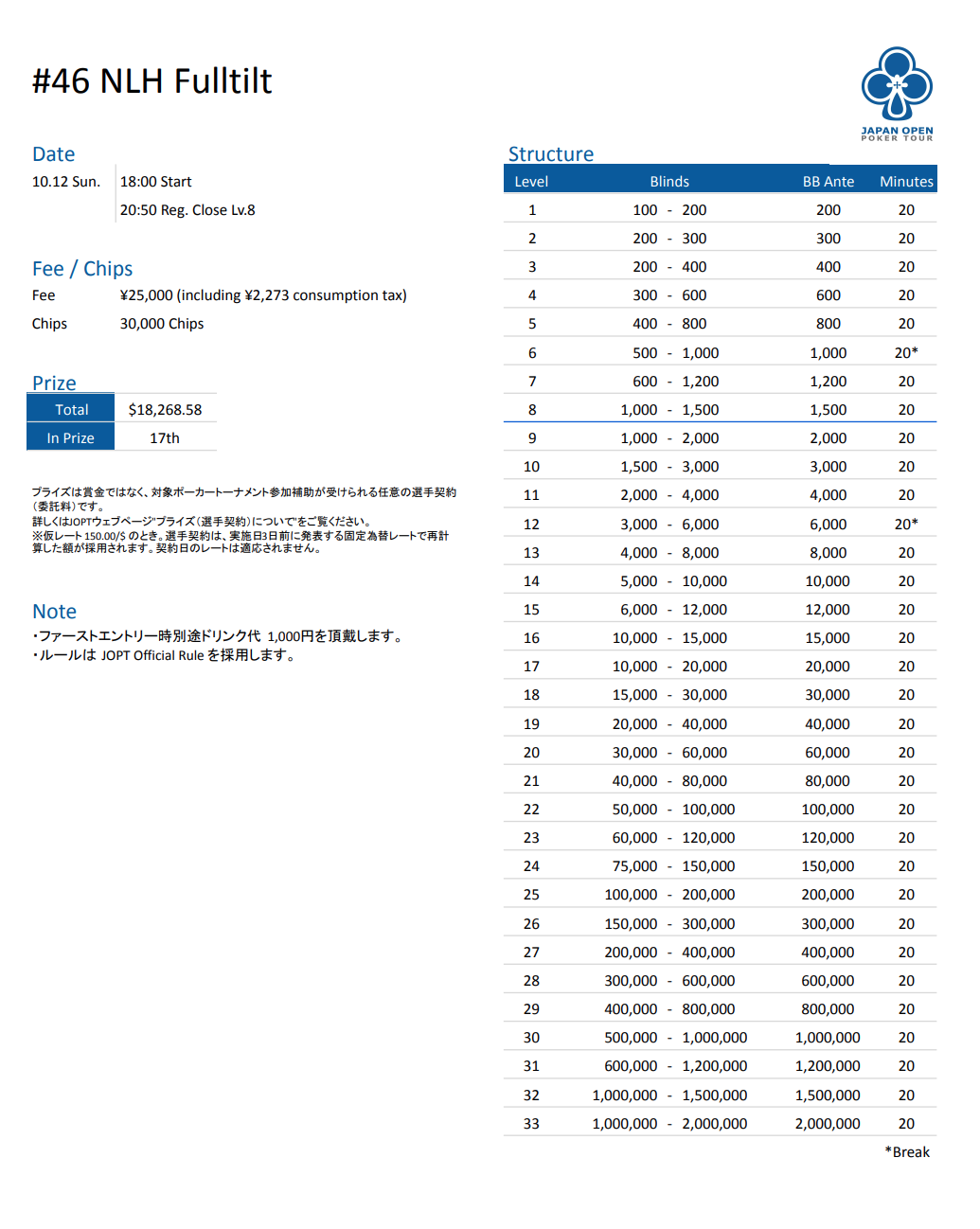
Task: Click the 30,000 Chips value
Action: coord(162,324)
